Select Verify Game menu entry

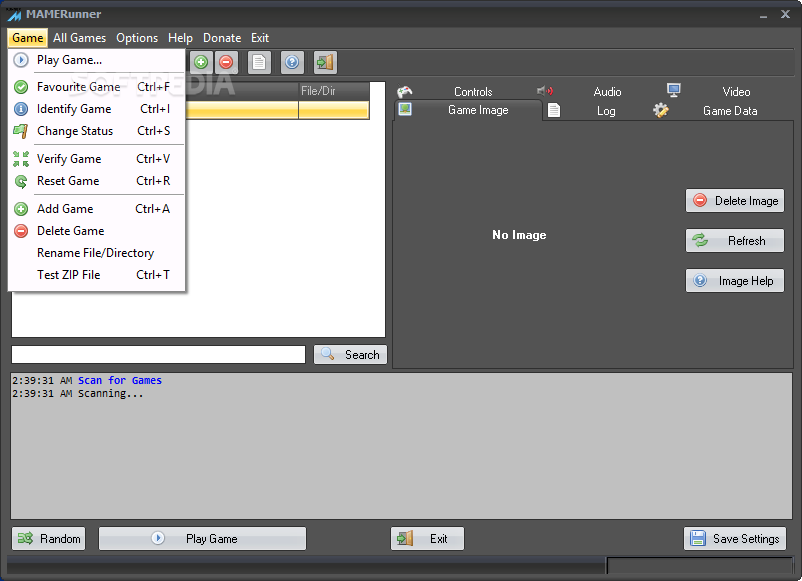96,159
